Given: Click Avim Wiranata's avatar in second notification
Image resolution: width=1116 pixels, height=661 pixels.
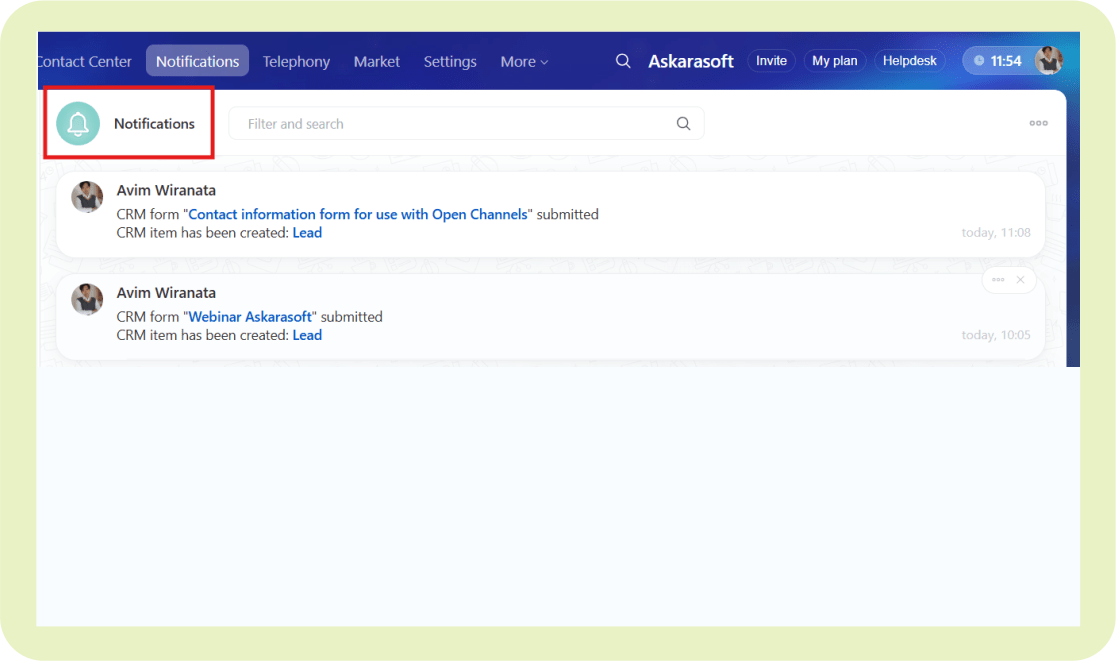Looking at the screenshot, I should pos(87,299).
